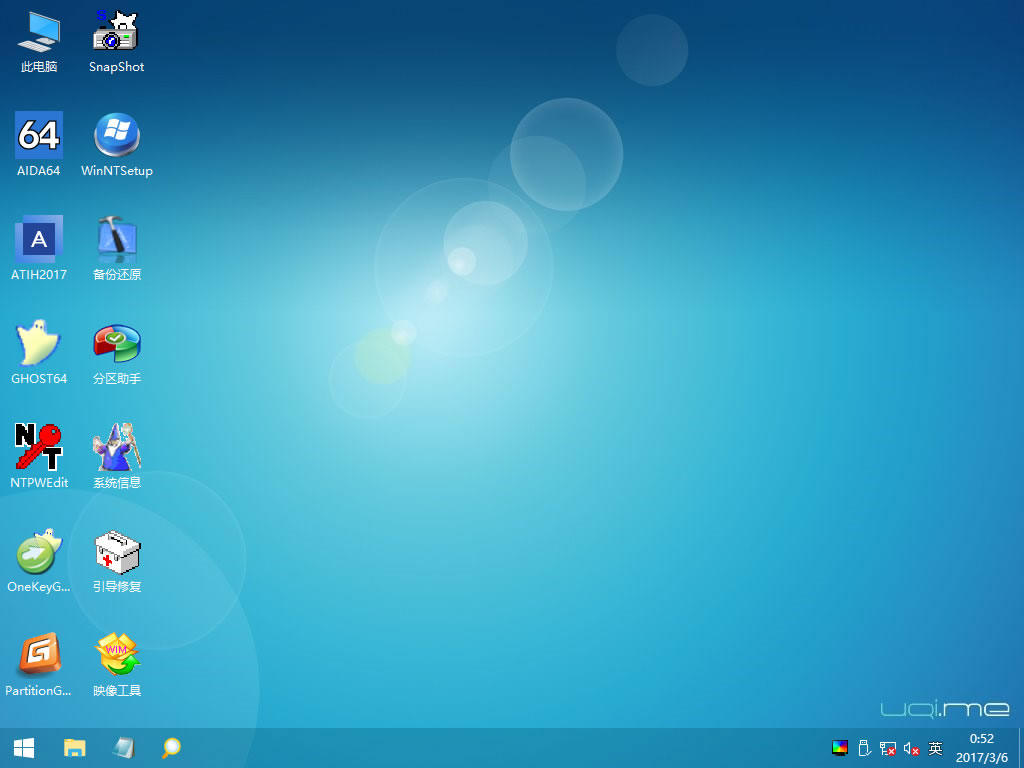The height and width of the screenshot is (768, 1024).
Task: Switch the 英 input method indicator
Action: click(x=935, y=748)
